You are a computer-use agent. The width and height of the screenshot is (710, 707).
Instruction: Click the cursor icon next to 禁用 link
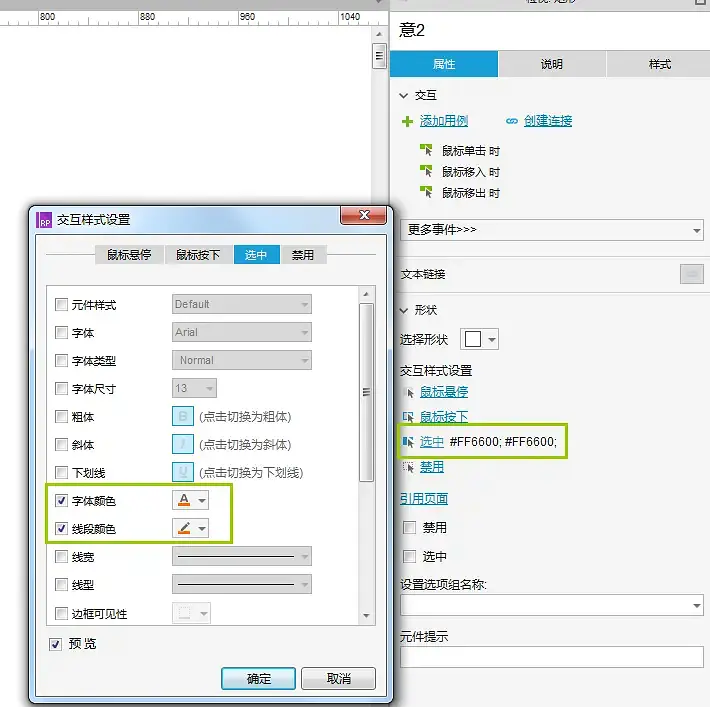pos(408,467)
